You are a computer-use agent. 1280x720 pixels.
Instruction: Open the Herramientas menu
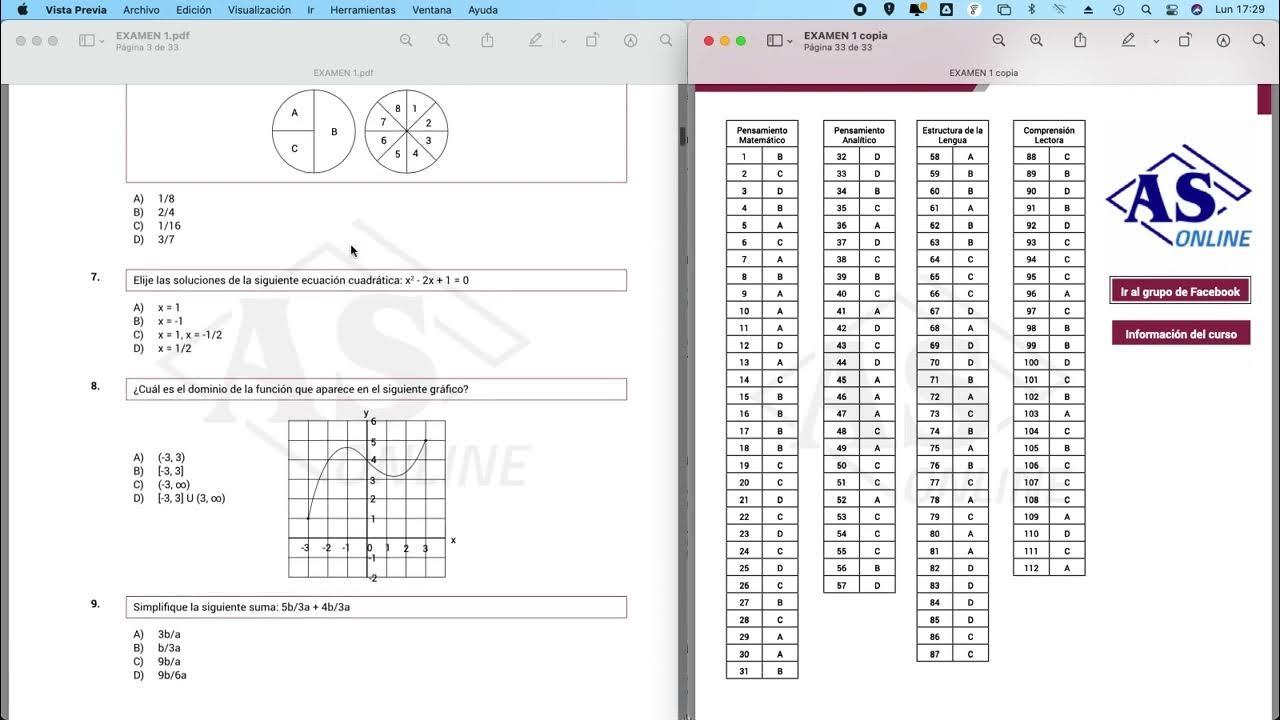point(363,10)
